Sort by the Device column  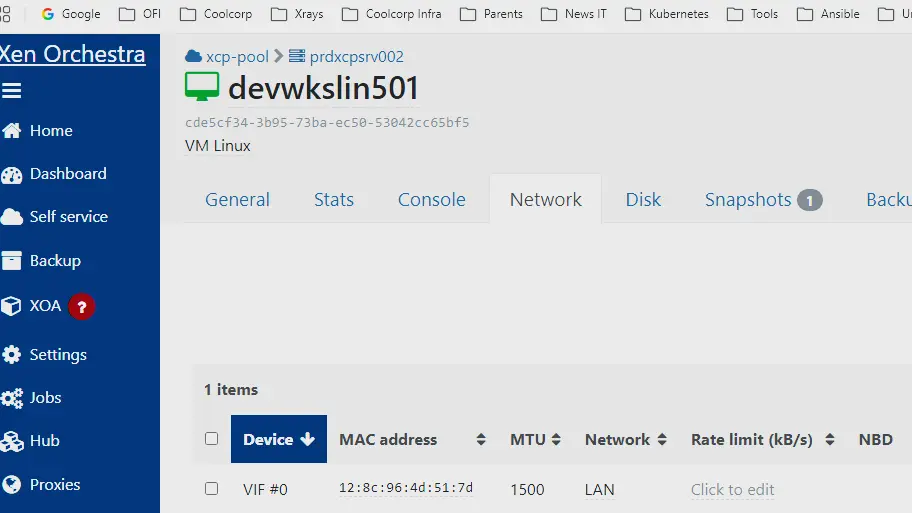point(278,439)
